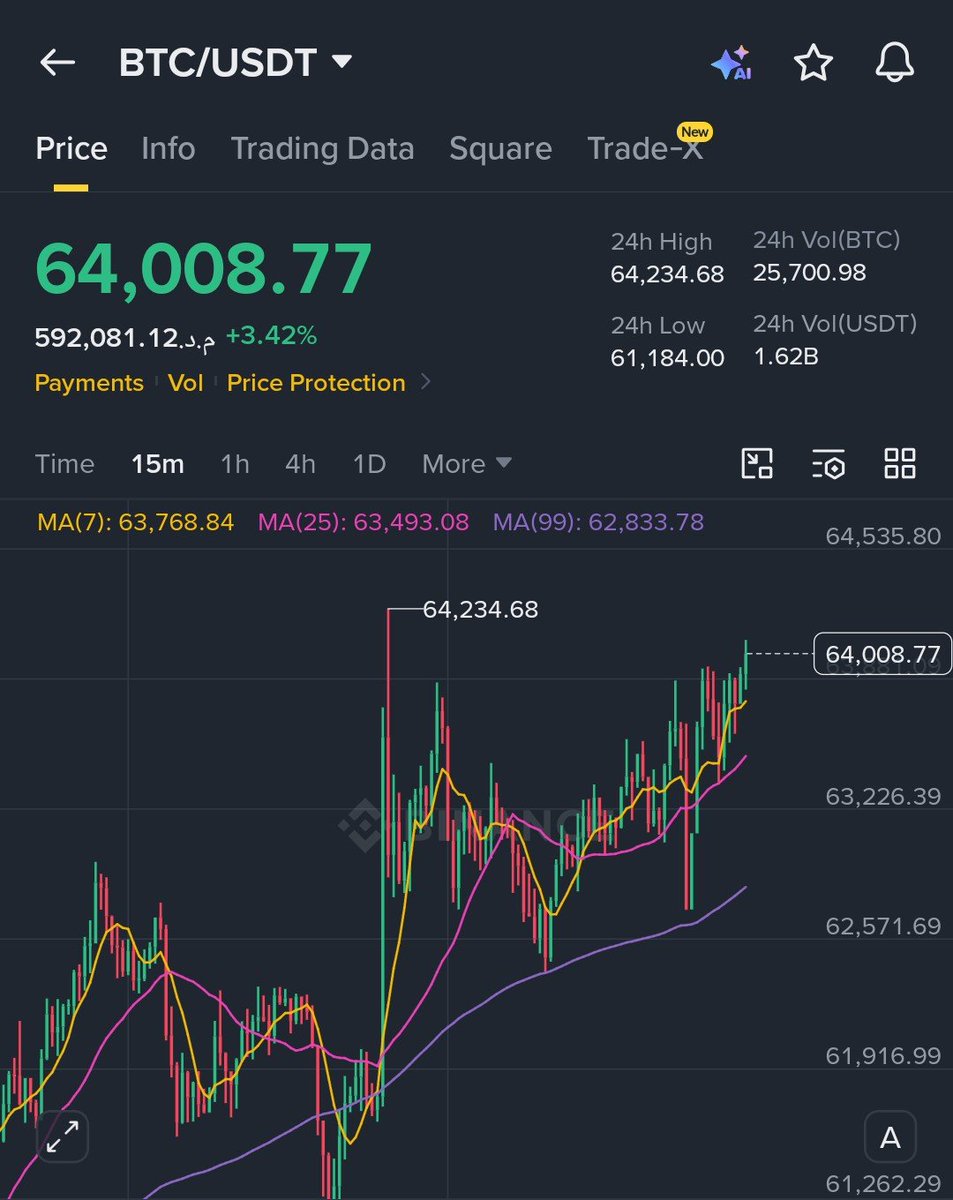Image resolution: width=953 pixels, height=1200 pixels.
Task: Select the 15m chart interval
Action: 158,464
